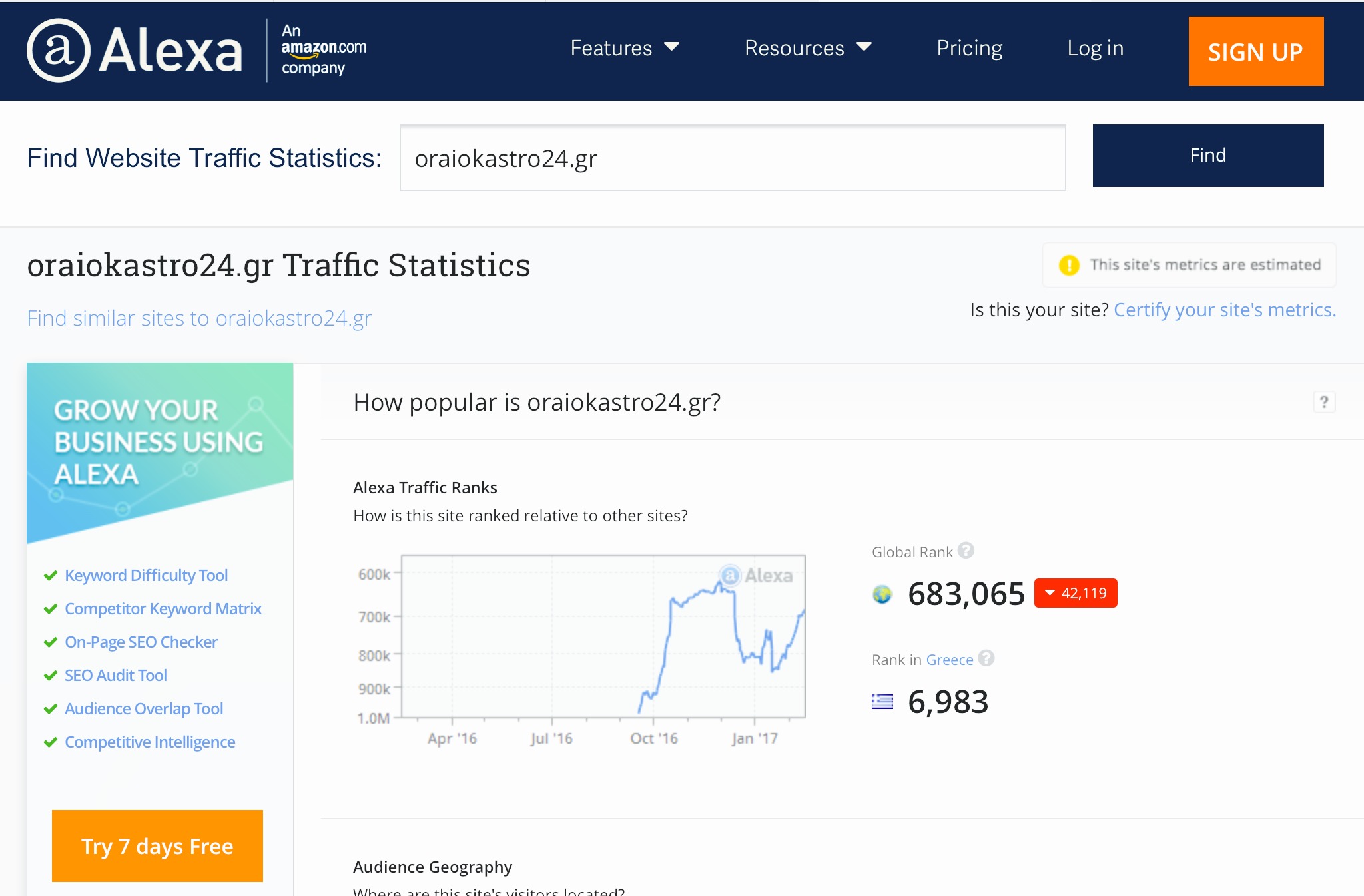Click the red rank change badge 42,119
1364x896 pixels.
click(x=1076, y=593)
